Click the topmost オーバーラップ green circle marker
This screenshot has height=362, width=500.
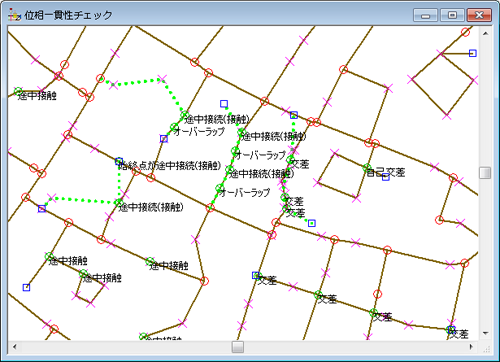tap(174, 127)
